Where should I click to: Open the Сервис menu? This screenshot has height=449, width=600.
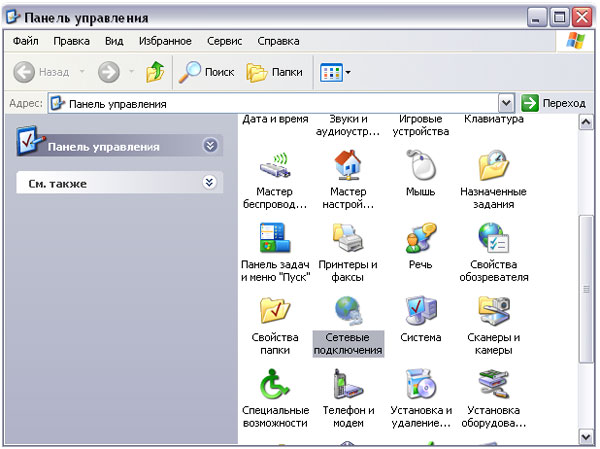pyautogui.click(x=225, y=41)
